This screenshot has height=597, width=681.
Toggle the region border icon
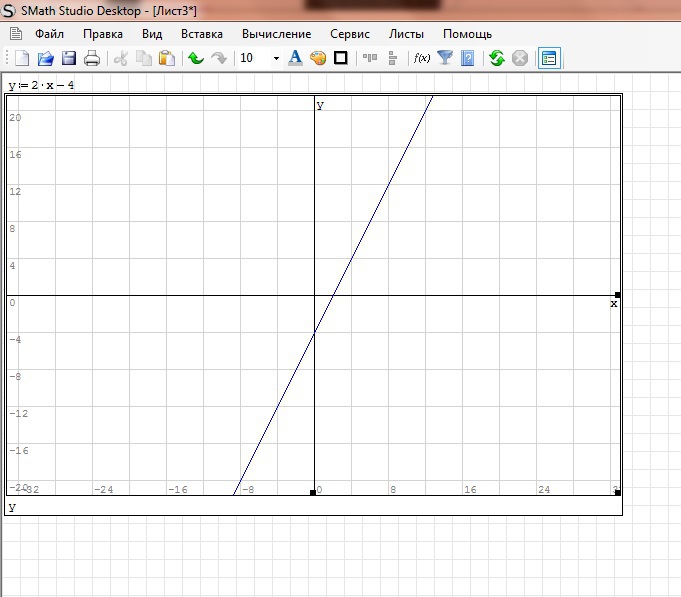click(x=341, y=58)
